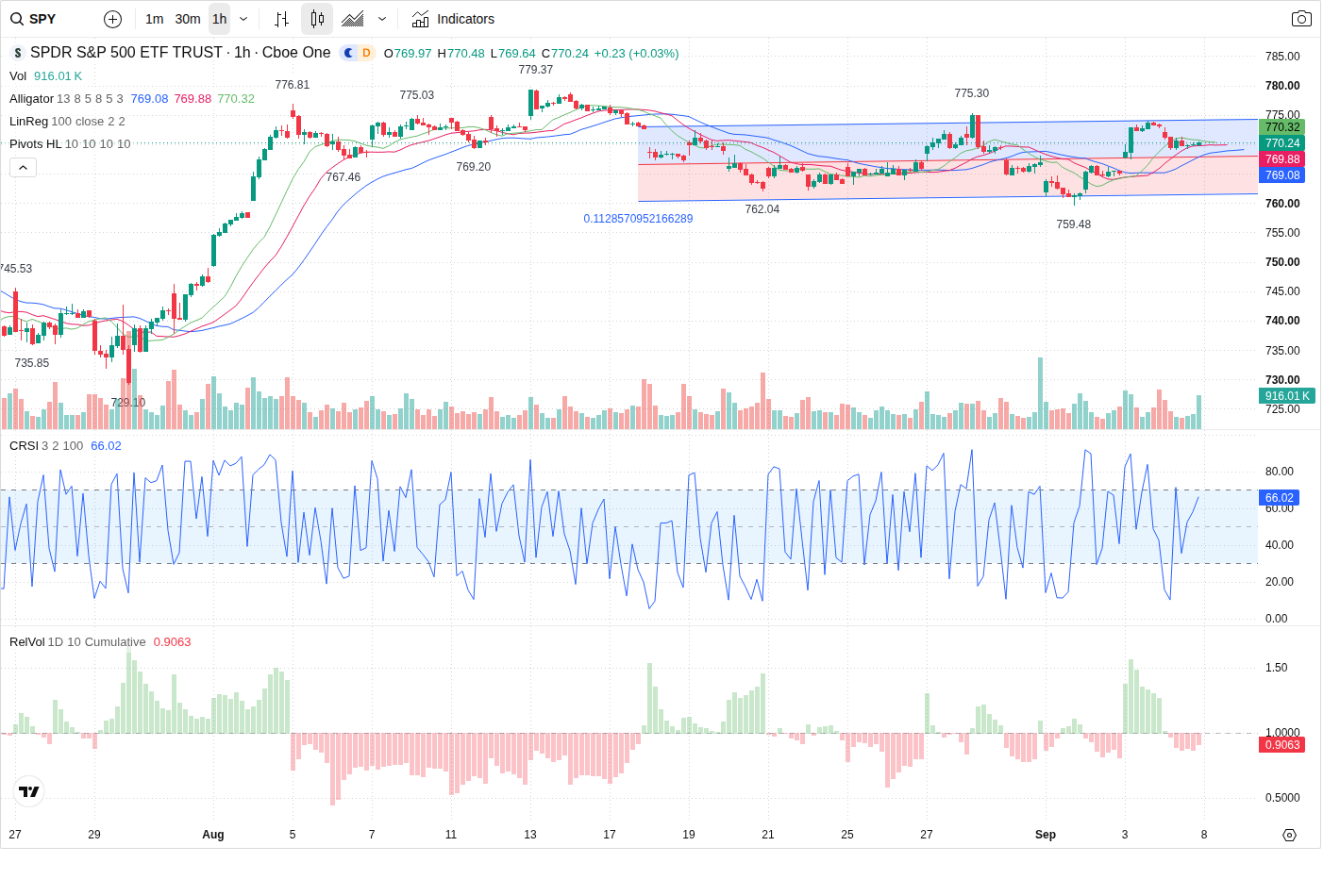The width and height of the screenshot is (1340, 896).
Task: Click the SPDR S&P 500 ETF TRUST title
Action: click(126, 53)
